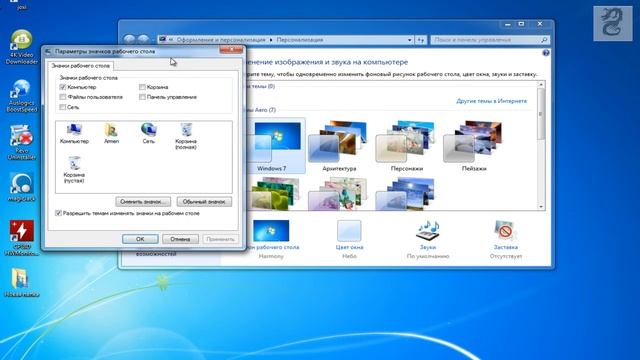Click the themes list scrollbar down arrow
Screen dimensions: 640x360
[x=541, y=207]
